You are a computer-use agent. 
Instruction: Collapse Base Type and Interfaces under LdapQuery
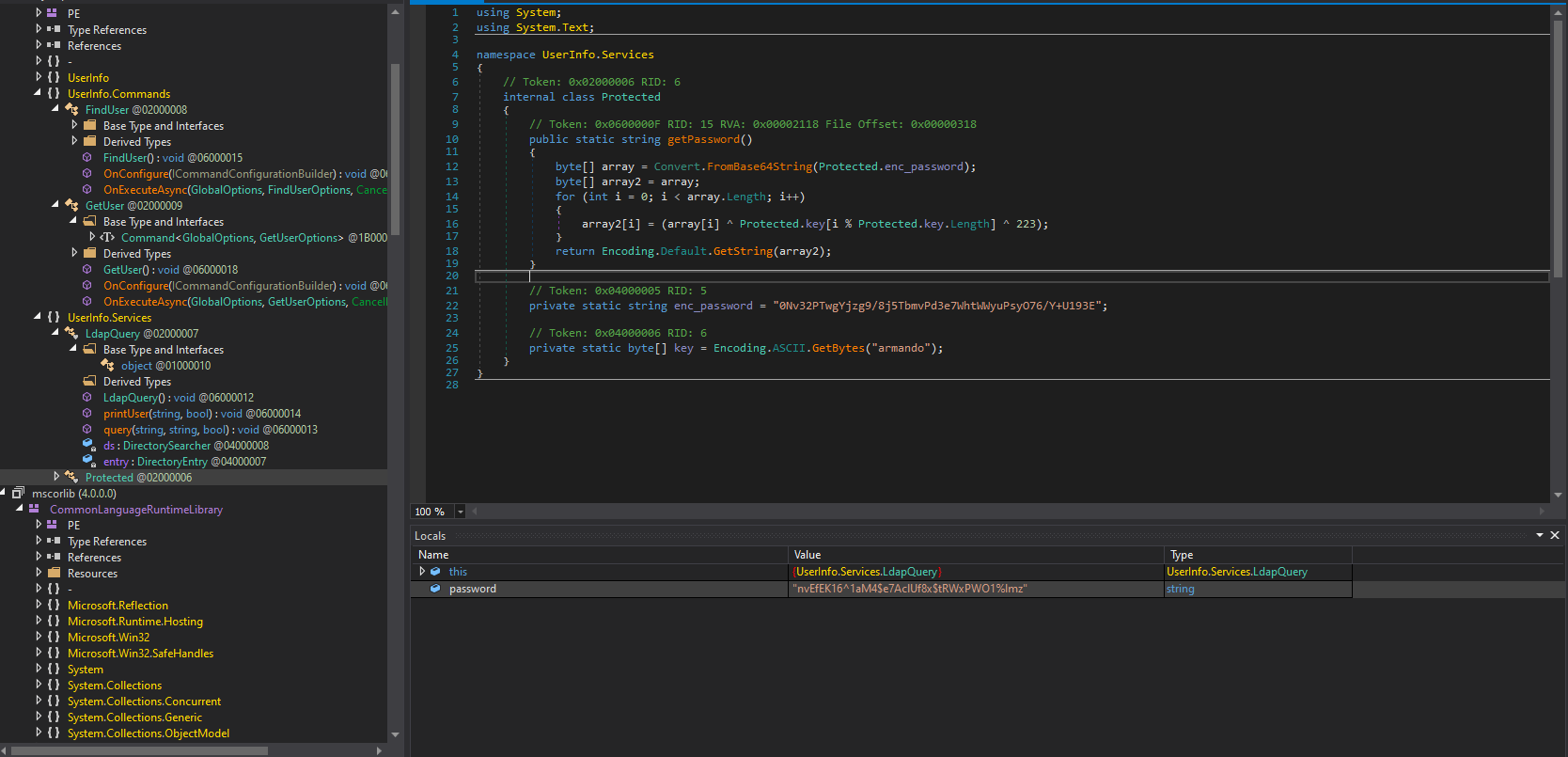point(73,349)
